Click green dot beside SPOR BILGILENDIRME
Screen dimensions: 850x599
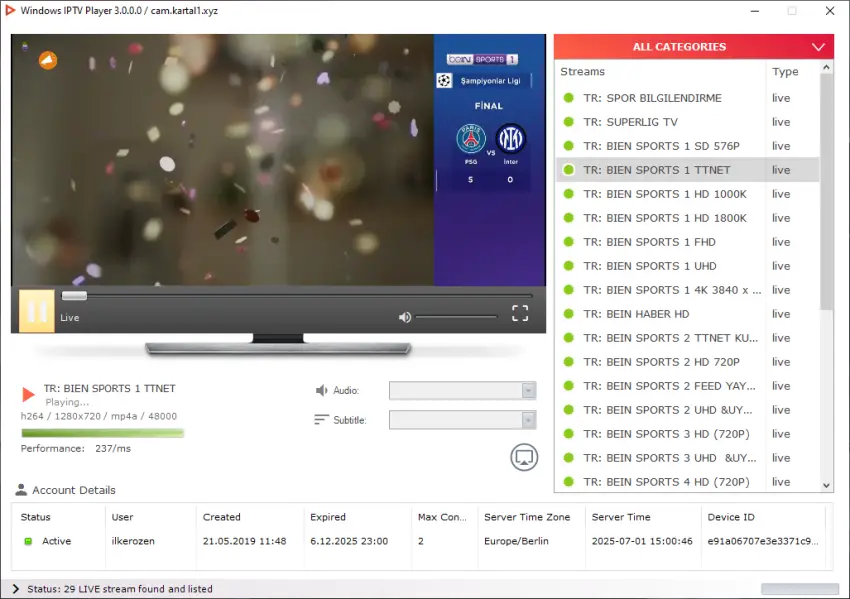click(569, 98)
